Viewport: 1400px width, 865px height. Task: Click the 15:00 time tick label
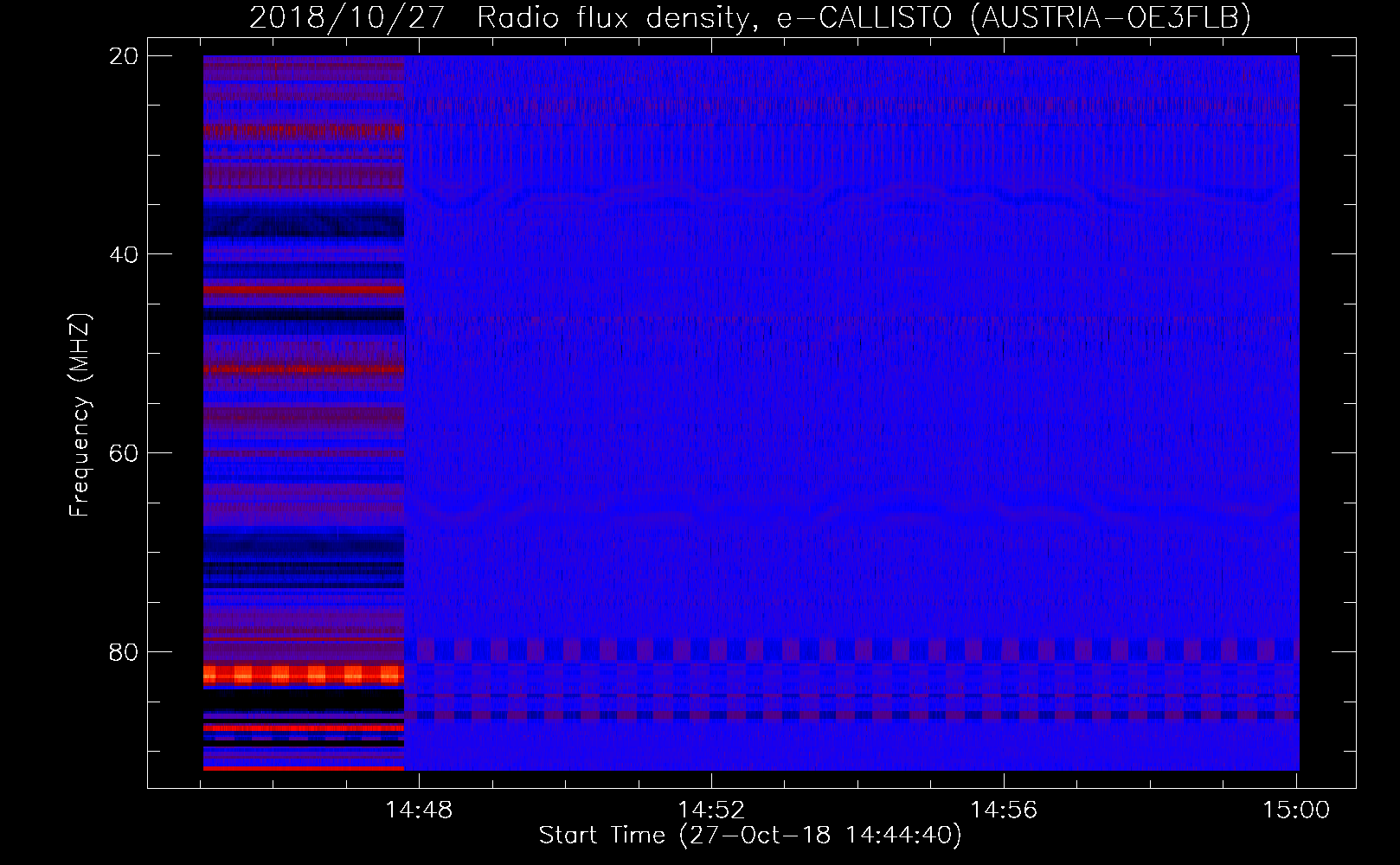1296,810
